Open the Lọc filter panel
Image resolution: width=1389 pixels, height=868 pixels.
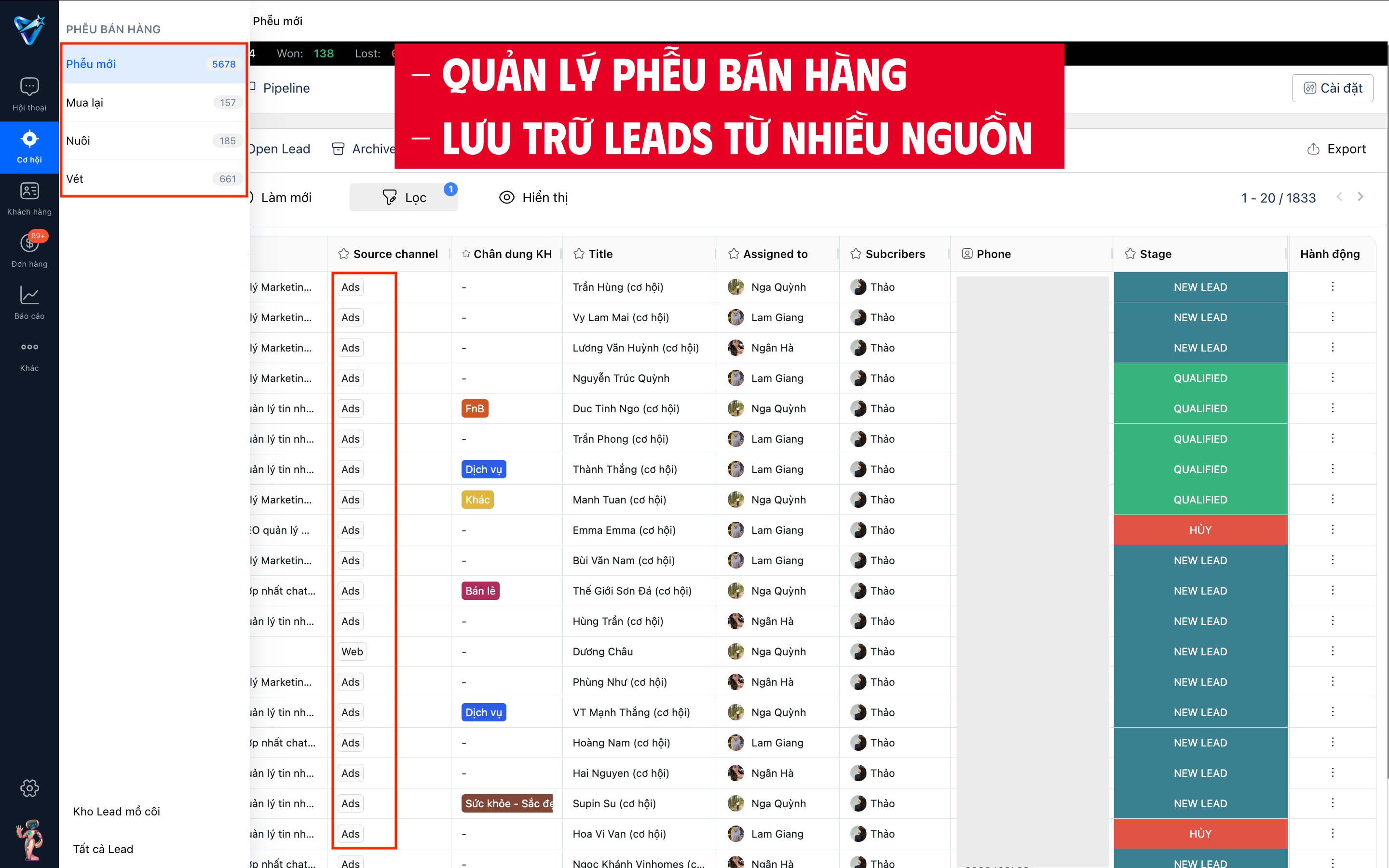[404, 198]
